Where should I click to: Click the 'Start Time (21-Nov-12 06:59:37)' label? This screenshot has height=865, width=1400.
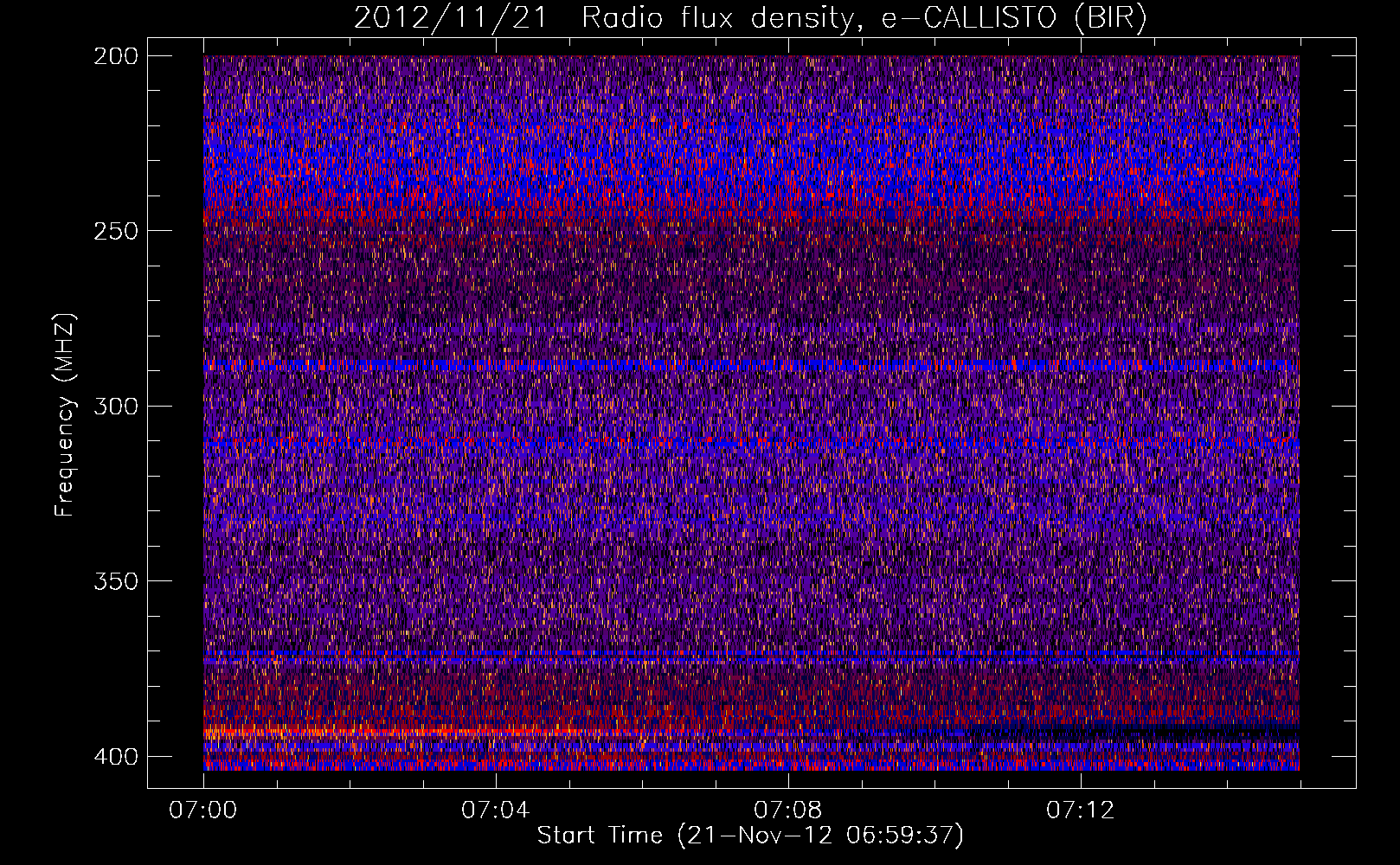point(750,836)
